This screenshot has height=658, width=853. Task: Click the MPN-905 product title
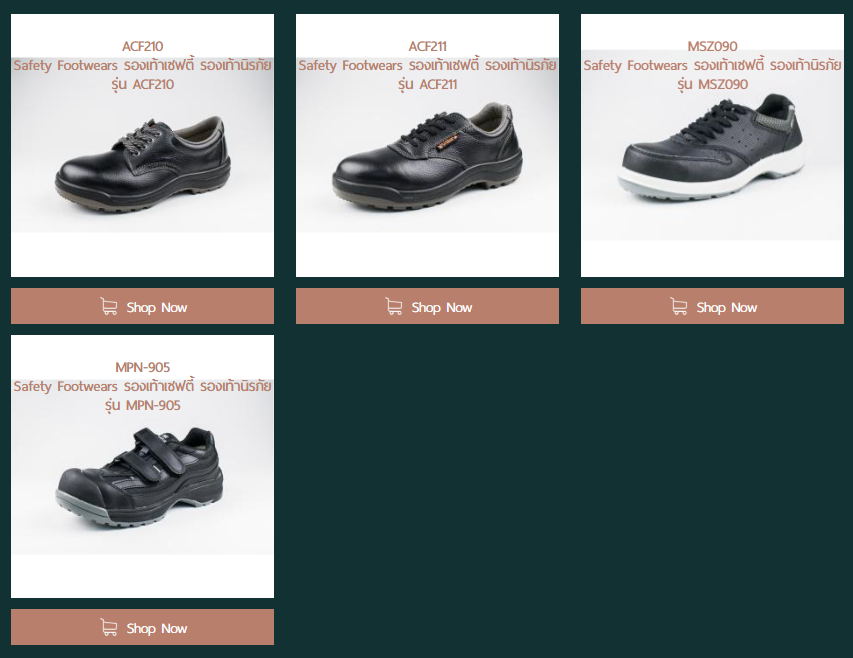tap(143, 367)
